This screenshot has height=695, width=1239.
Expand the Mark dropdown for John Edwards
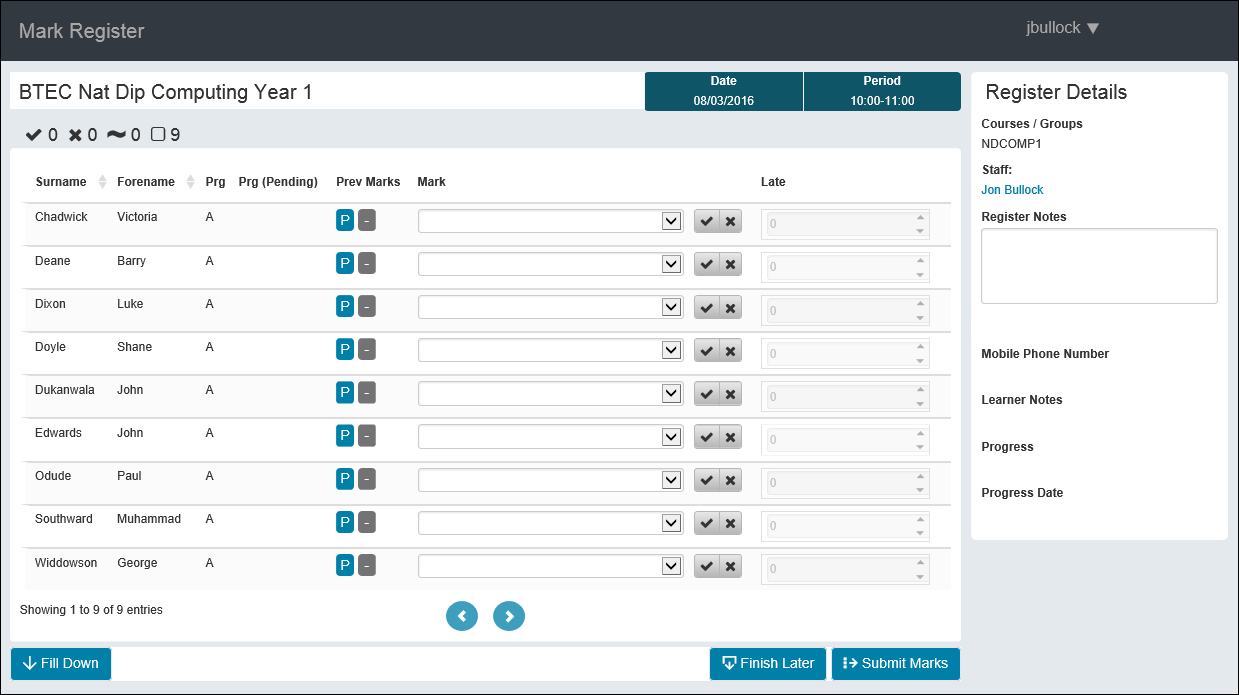672,437
